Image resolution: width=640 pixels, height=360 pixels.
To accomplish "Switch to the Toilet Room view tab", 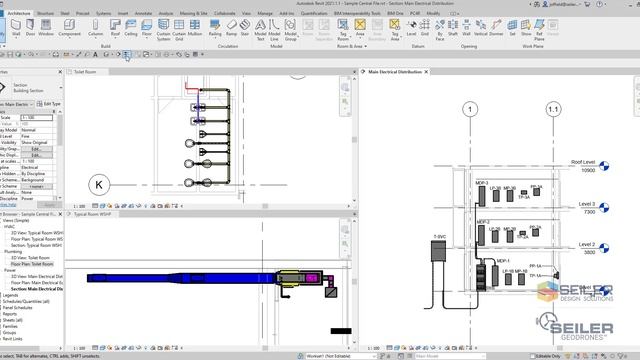I will coord(85,72).
